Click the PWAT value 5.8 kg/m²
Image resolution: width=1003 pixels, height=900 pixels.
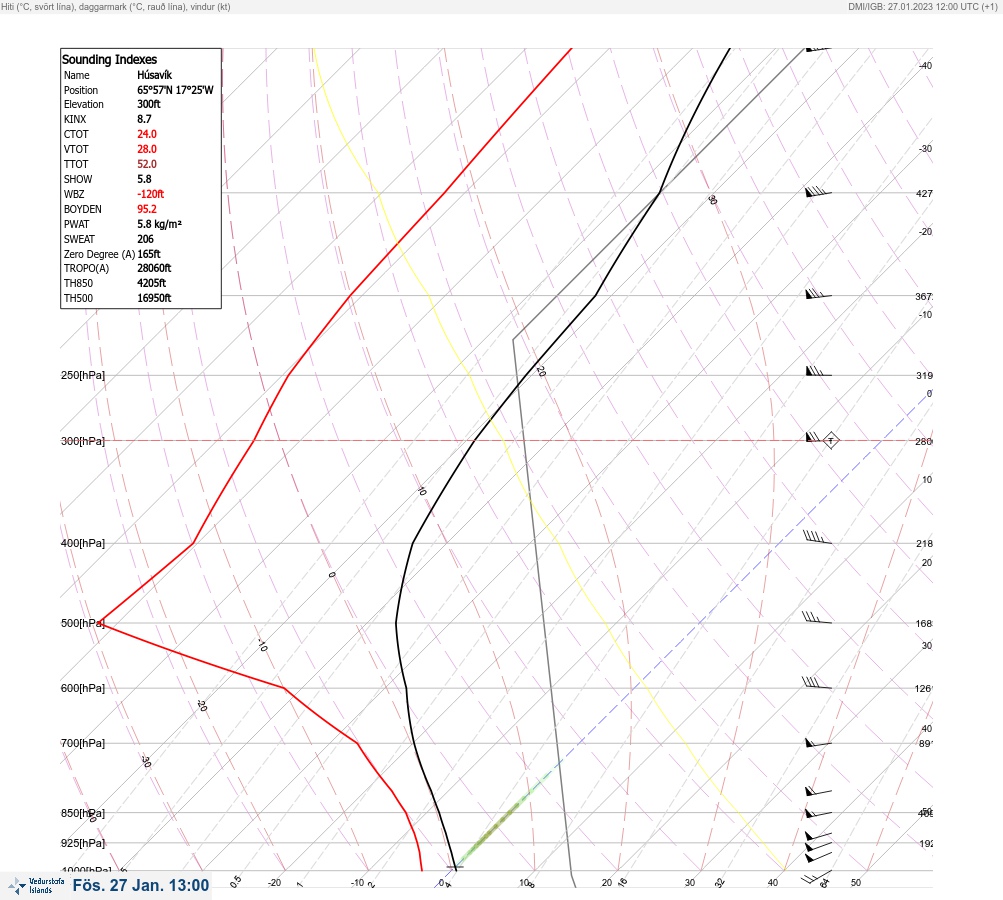(x=159, y=224)
